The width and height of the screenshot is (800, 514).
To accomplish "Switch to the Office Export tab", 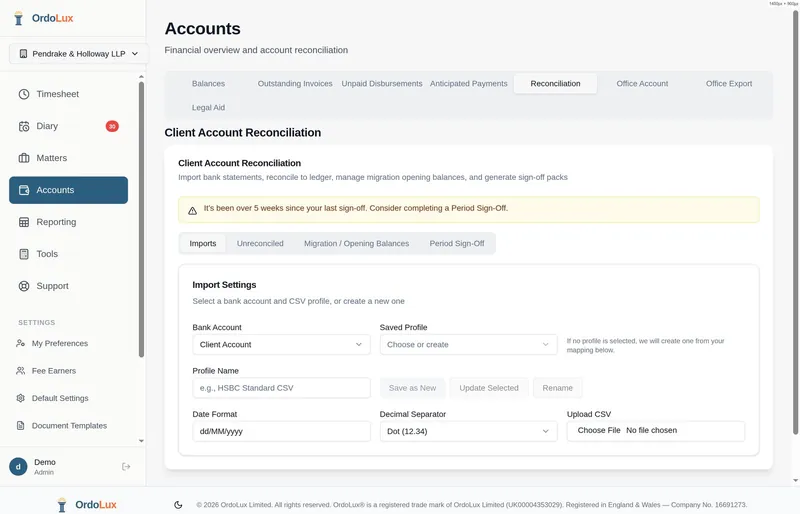I will pos(729,84).
